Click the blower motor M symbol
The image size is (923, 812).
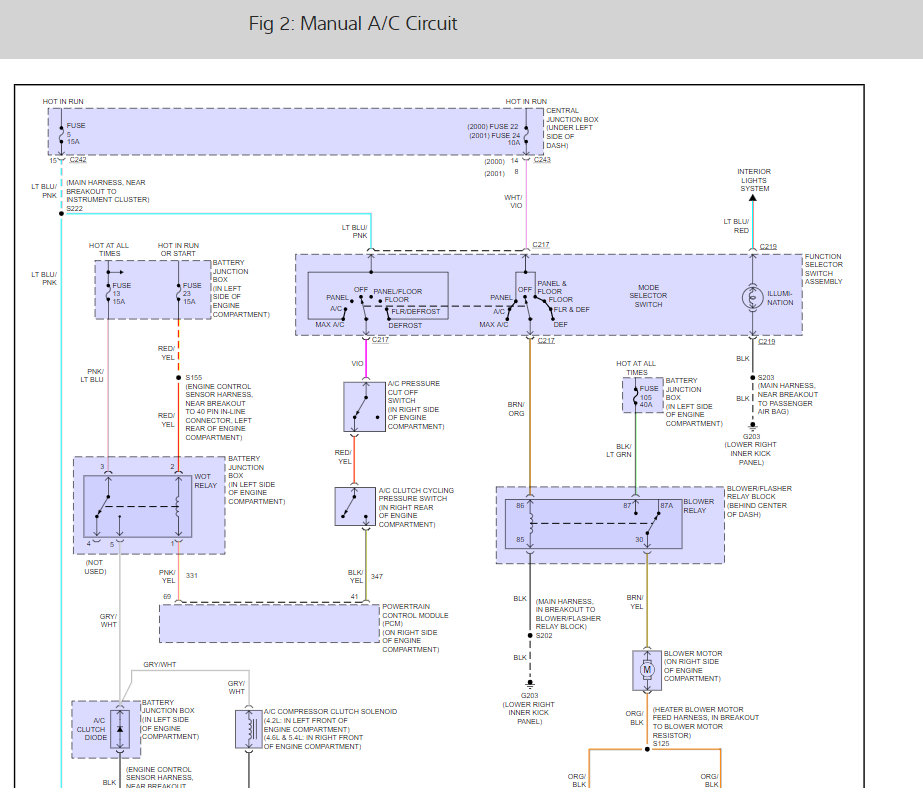click(645, 670)
